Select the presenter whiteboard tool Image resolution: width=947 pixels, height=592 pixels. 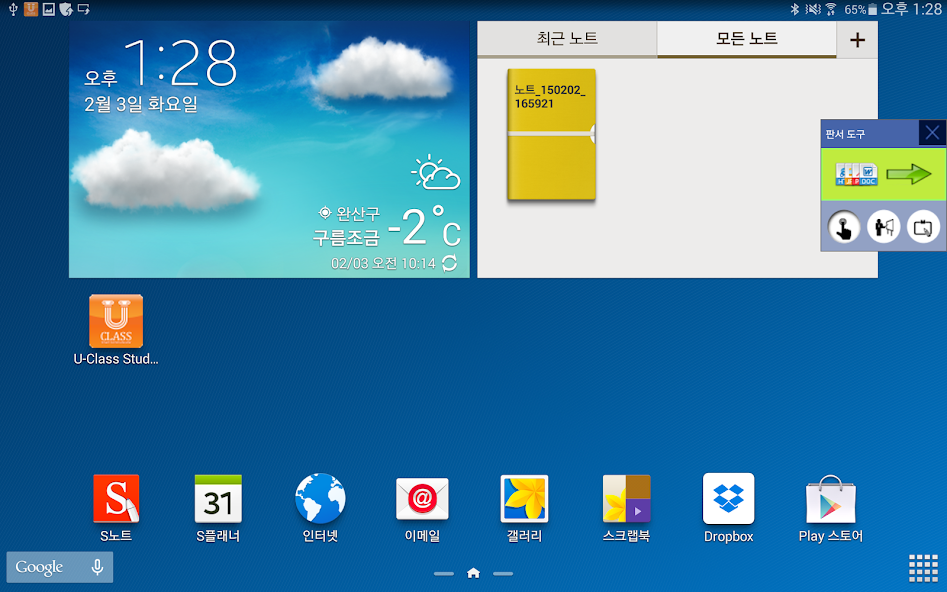(x=883, y=227)
